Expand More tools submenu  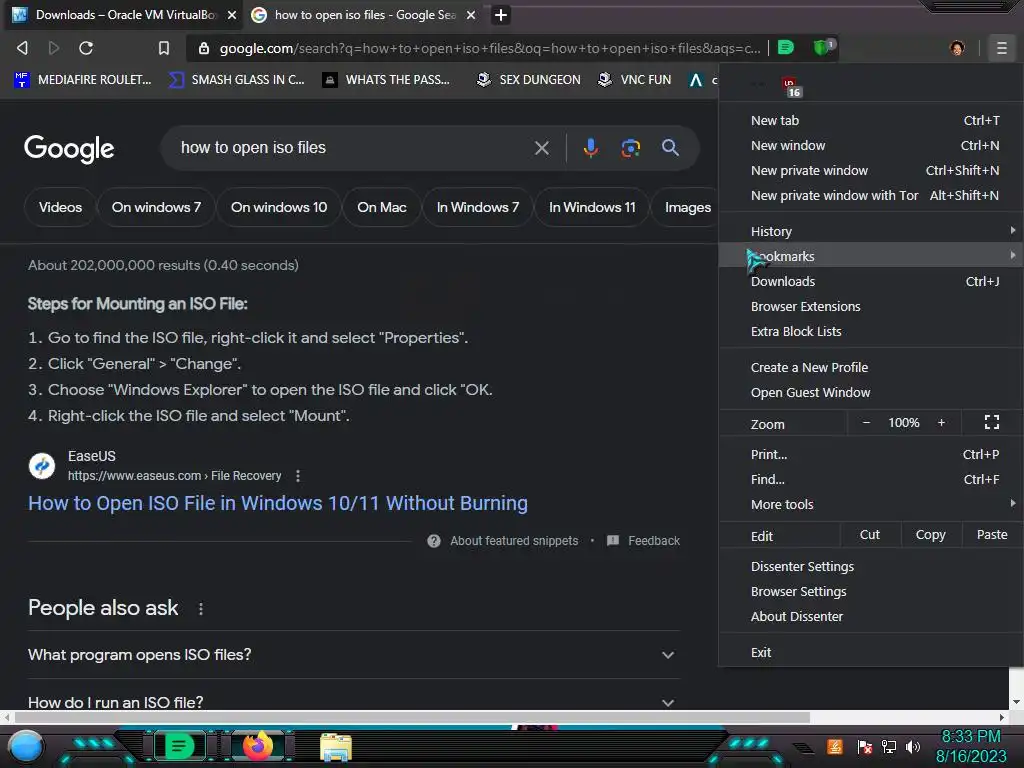tap(871, 504)
